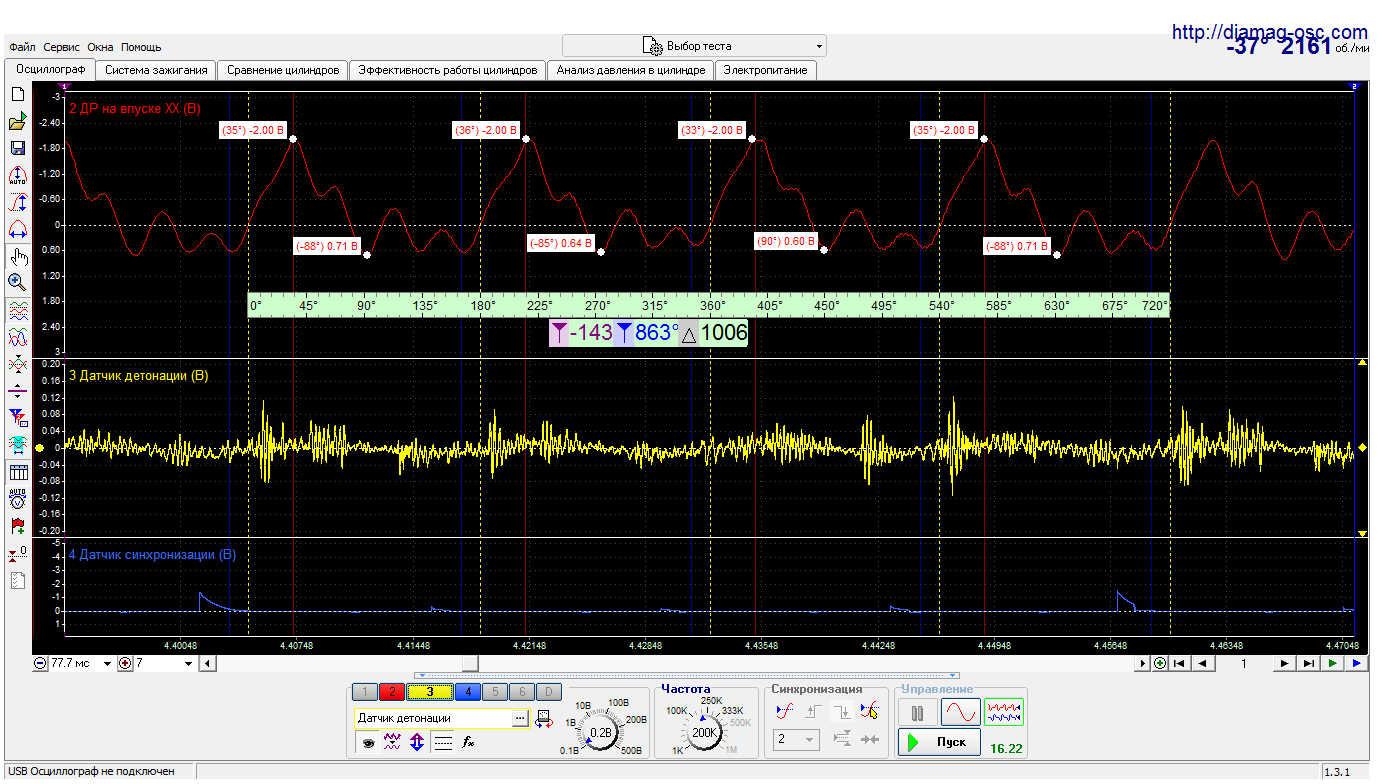Switch to Эффективность работы цилиндров tab
This screenshot has height=784, width=1382.
[449, 70]
